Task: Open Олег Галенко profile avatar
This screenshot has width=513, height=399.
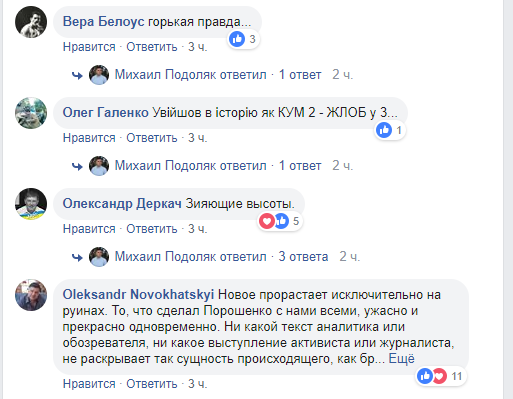Action: pyautogui.click(x=31, y=113)
